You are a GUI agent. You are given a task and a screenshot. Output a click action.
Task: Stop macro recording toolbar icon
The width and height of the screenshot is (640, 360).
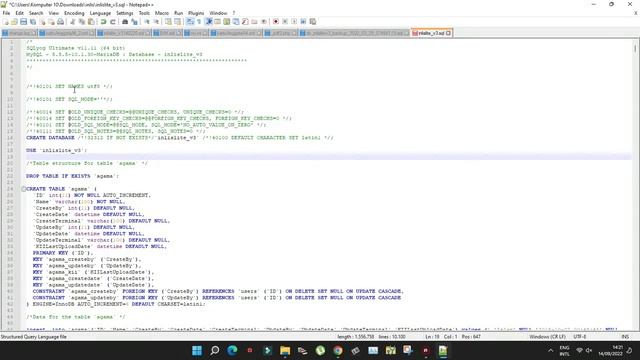pyautogui.click(x=285, y=21)
